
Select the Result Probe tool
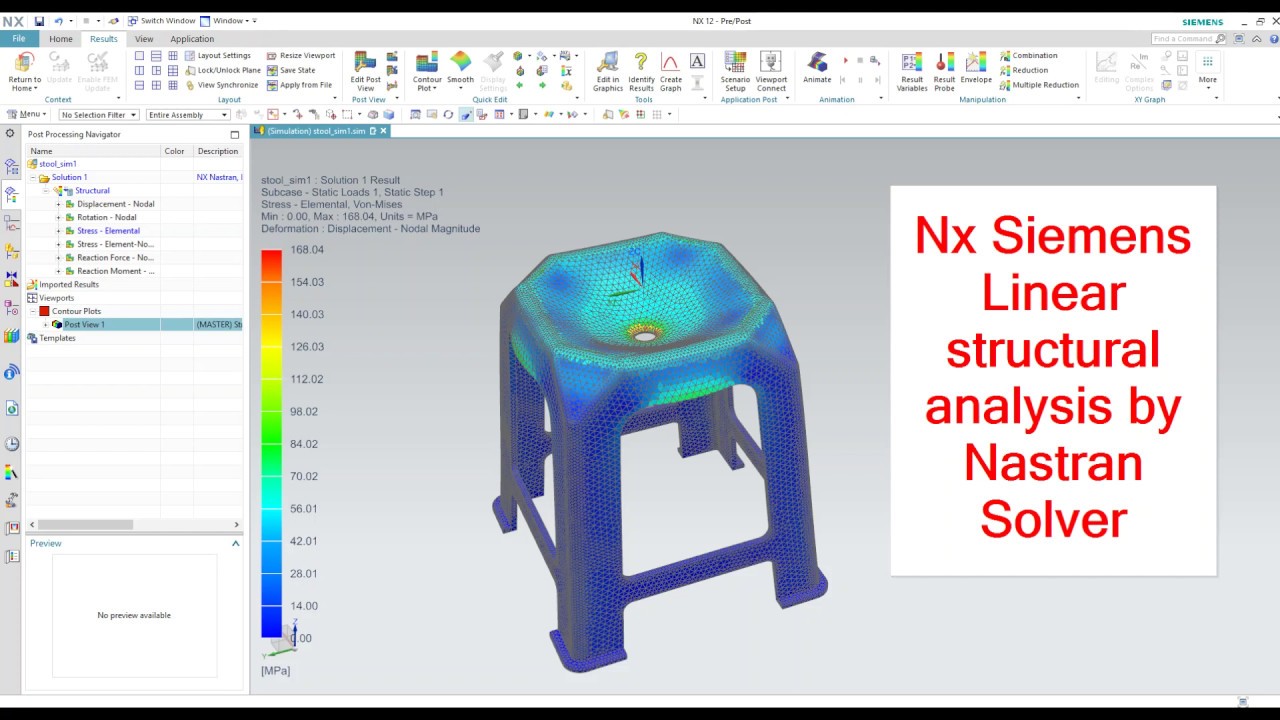click(944, 71)
